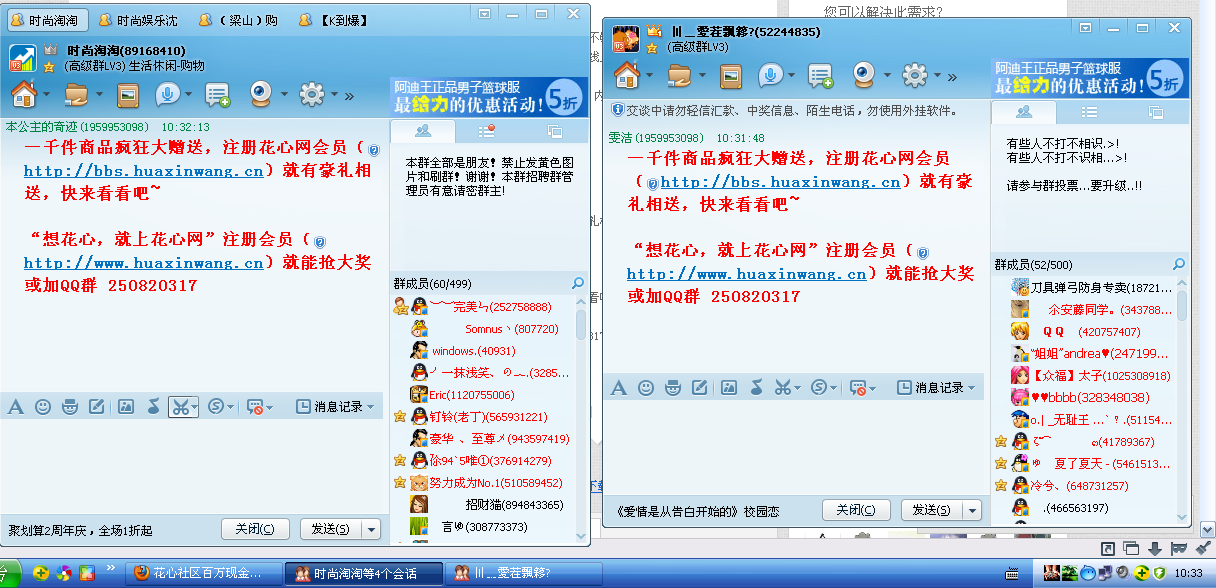This screenshot has width=1216, height=588.
Task: Toggle message blocking icon in left chat toolbar
Action: 255,406
